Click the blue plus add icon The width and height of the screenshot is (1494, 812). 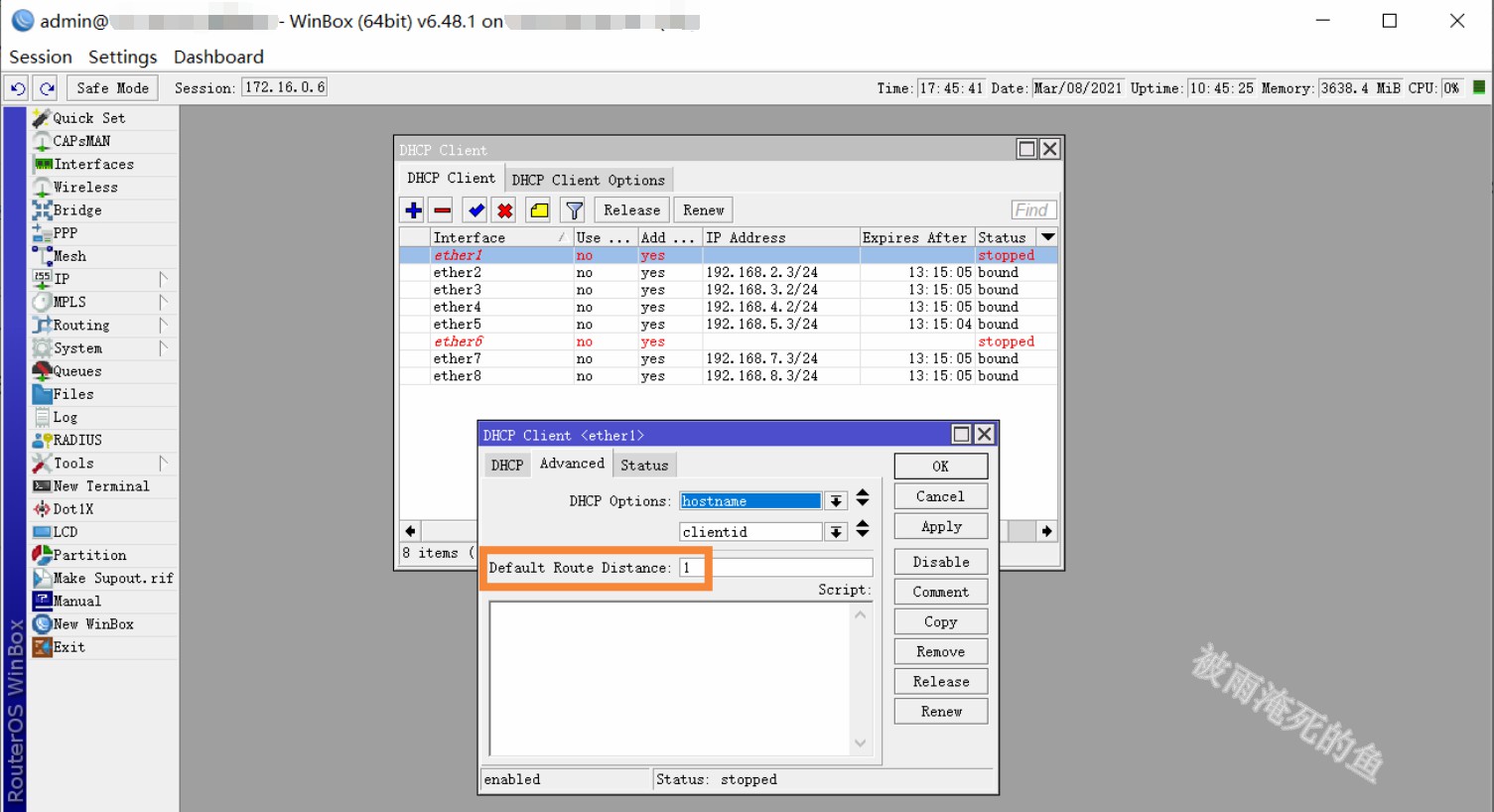tap(413, 210)
